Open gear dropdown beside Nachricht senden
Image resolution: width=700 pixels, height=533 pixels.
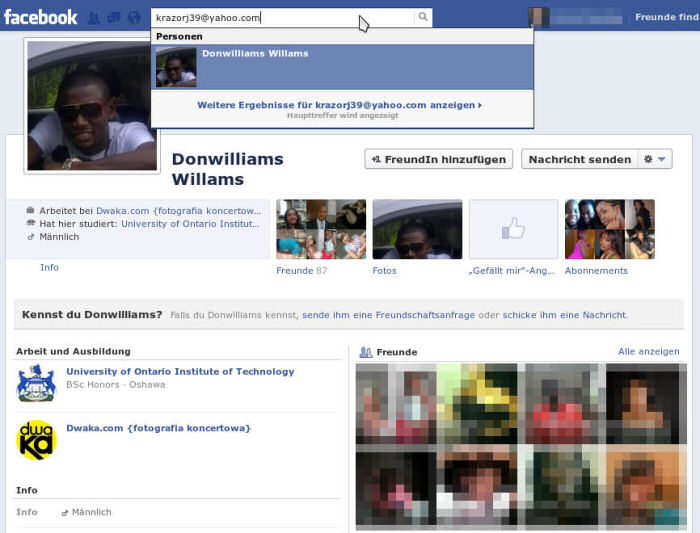click(655, 159)
